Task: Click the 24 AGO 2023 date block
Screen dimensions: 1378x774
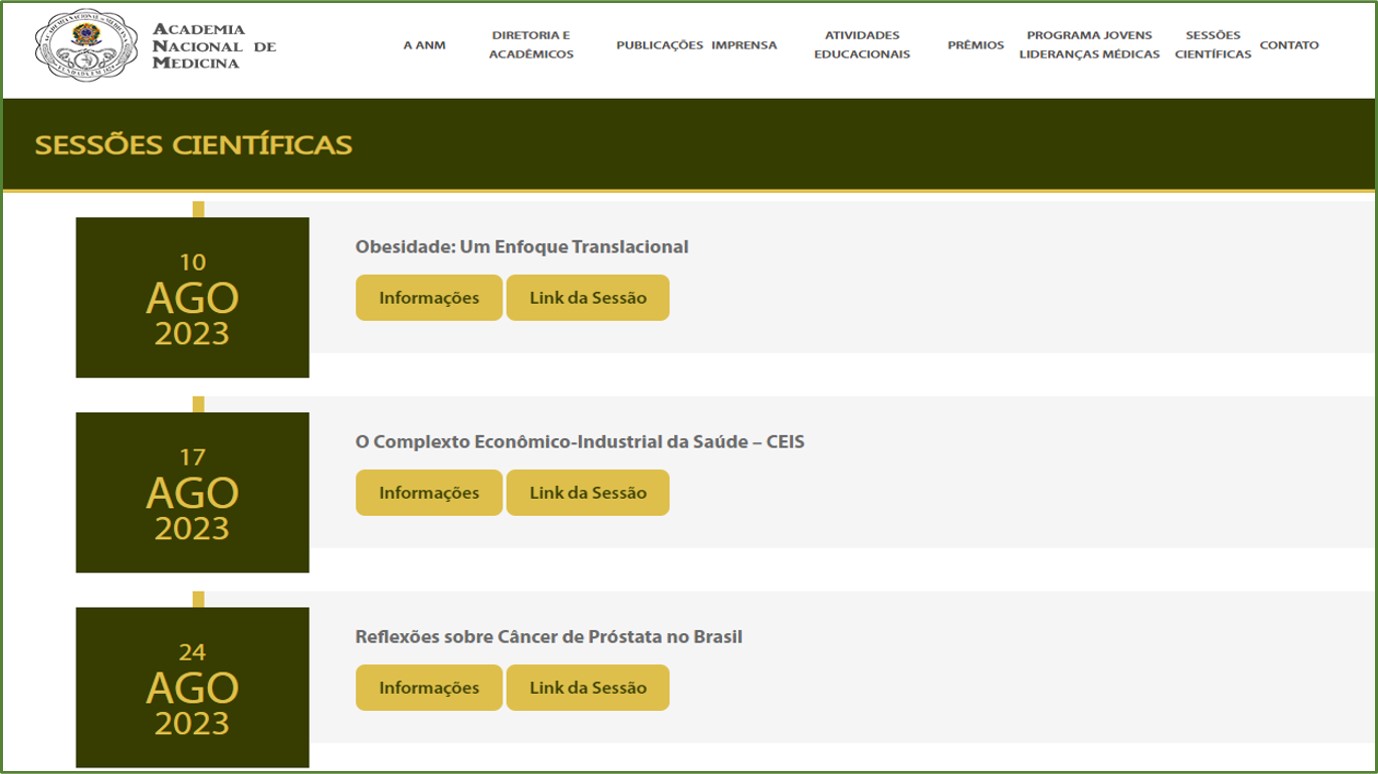Action: [x=192, y=688]
